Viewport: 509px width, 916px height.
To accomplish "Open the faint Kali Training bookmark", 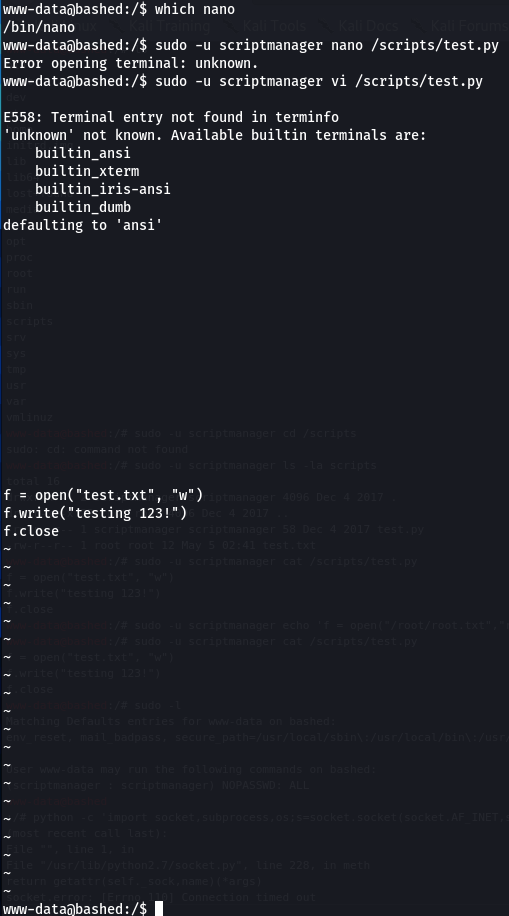I will click(169, 26).
